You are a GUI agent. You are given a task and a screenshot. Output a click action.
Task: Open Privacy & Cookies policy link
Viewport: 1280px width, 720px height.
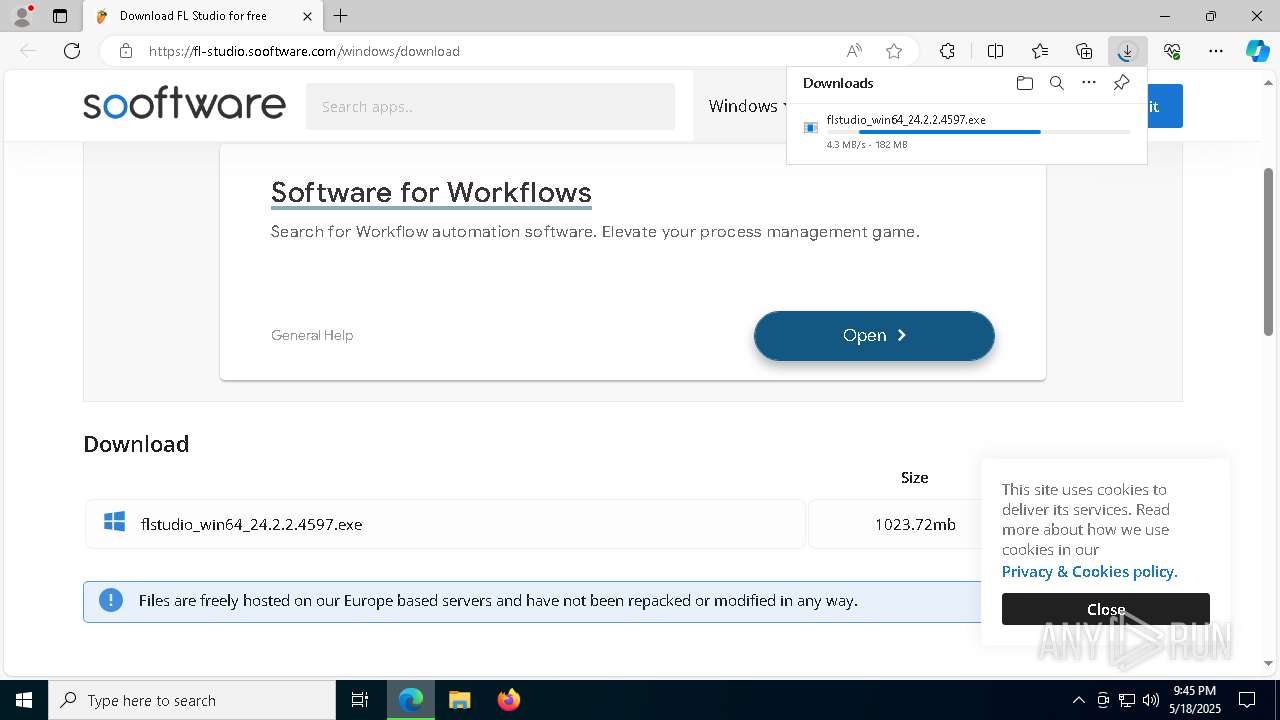[x=1089, y=571]
